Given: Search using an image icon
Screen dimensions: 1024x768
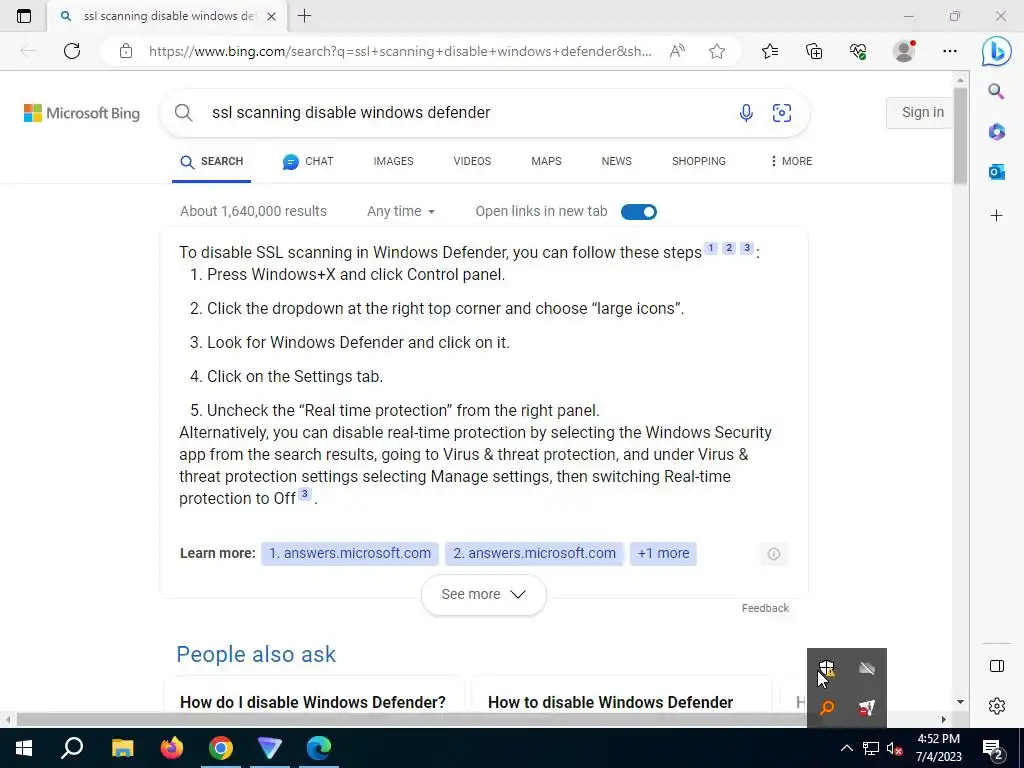Looking at the screenshot, I should 782,113.
